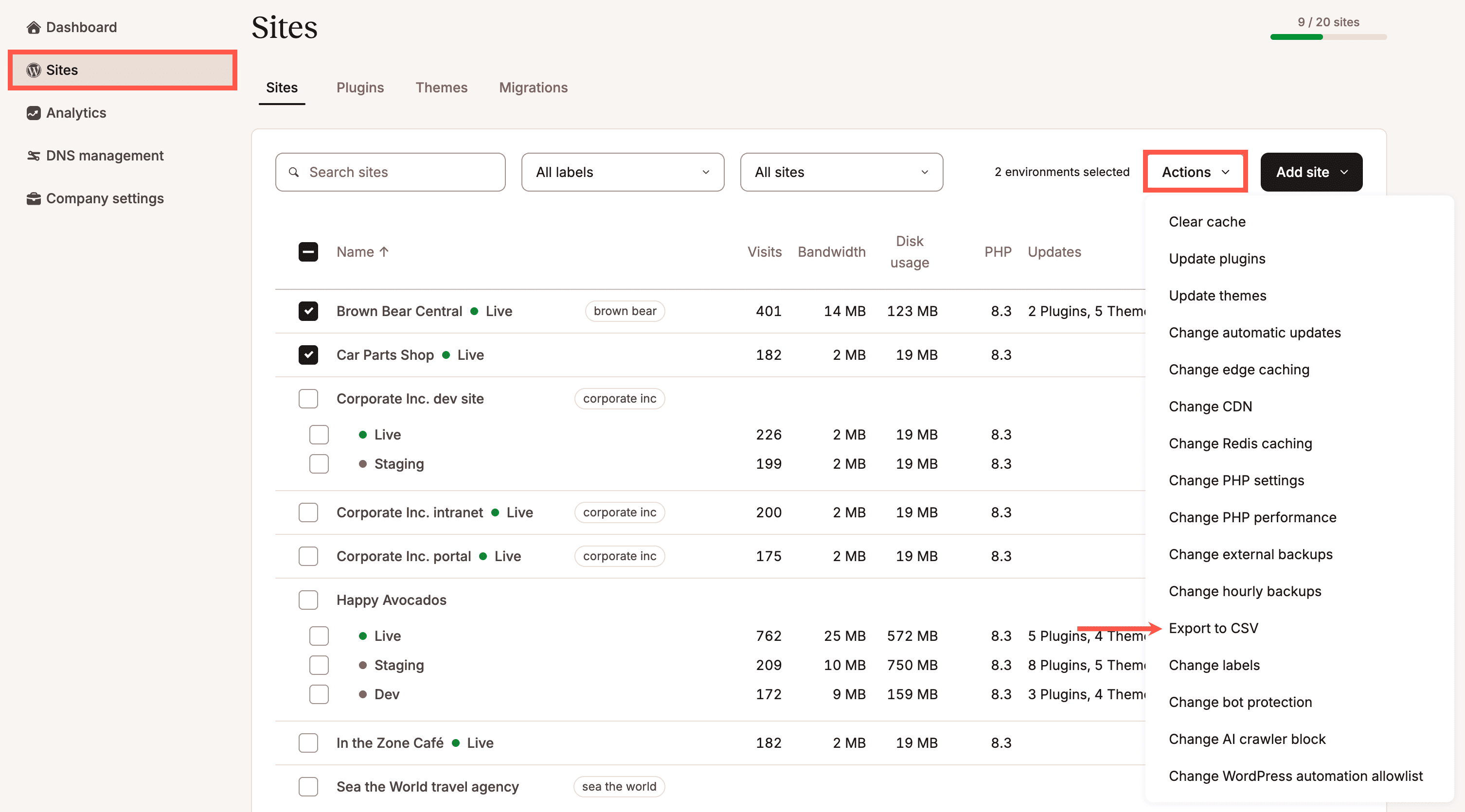Viewport: 1465px width, 812px height.
Task: Choose Clear cache from Actions menu
Action: [1207, 222]
